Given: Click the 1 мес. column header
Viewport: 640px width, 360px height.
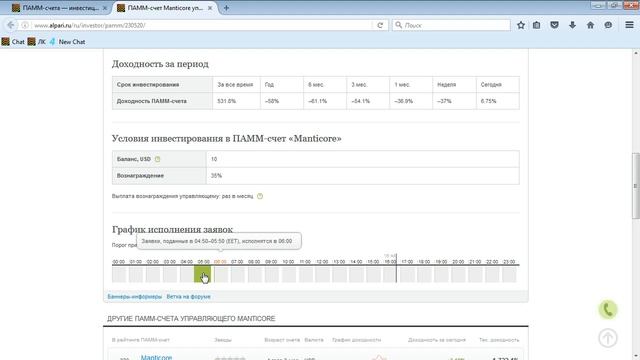Looking at the screenshot, I should pyautogui.click(x=402, y=85).
